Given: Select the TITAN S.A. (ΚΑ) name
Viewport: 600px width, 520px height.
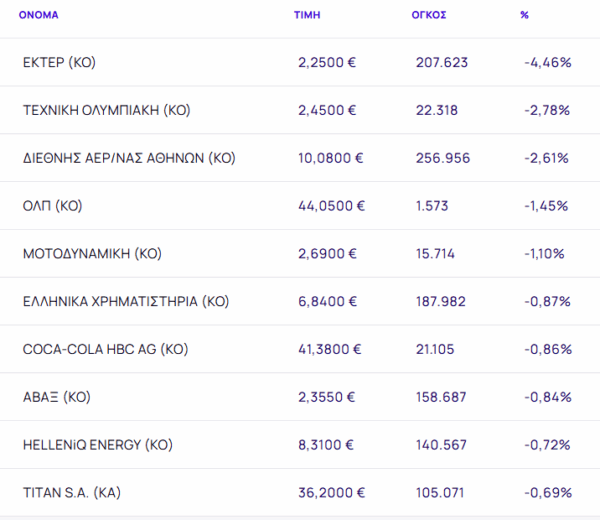Looking at the screenshot, I should coord(72,493).
